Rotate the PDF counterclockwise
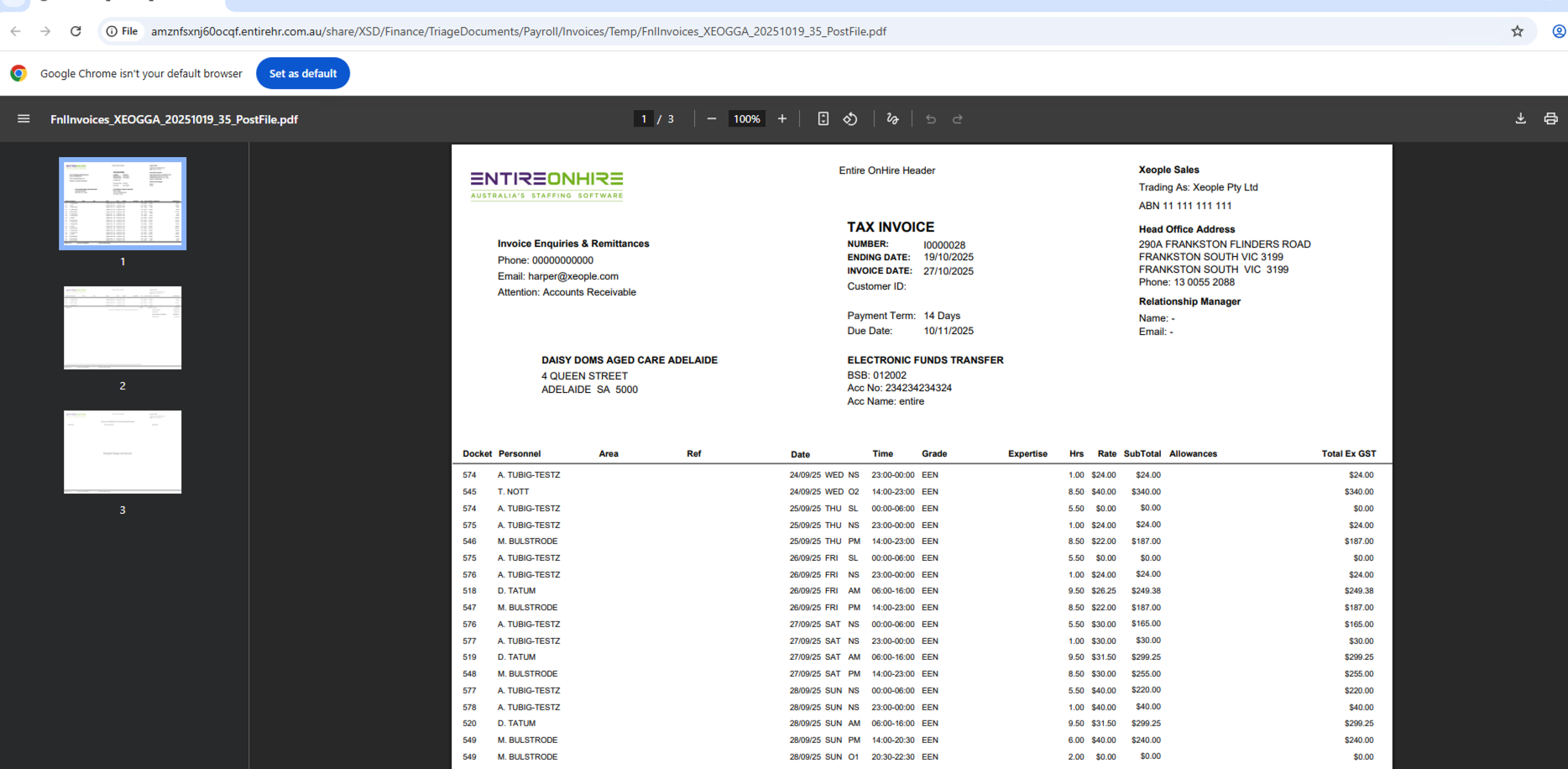This screenshot has width=1568, height=769. 850,119
